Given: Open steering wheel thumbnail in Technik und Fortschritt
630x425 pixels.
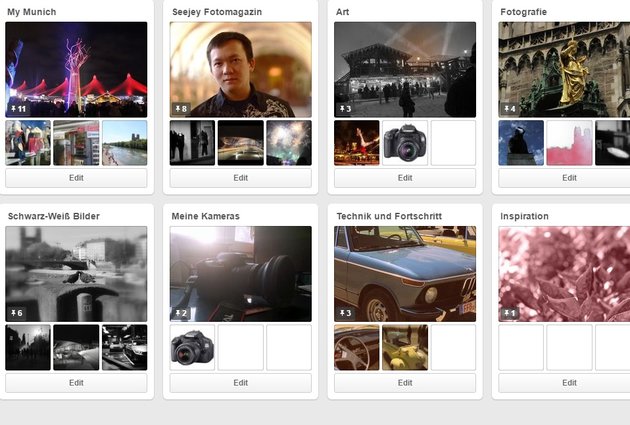Looking at the screenshot, I should click(357, 347).
